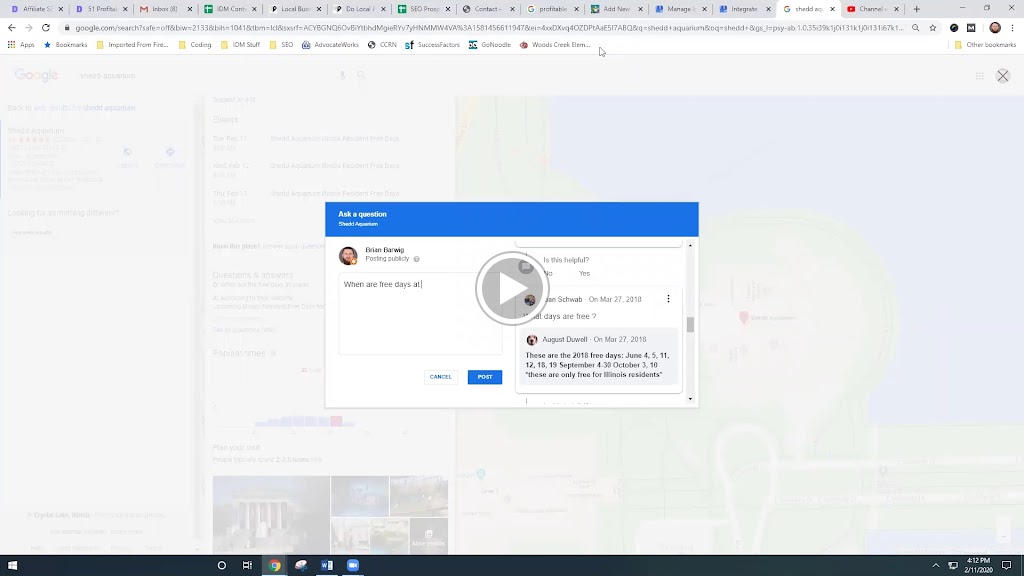The height and width of the screenshot is (576, 1024).
Task: Close the Google overlay with the X
Action: click(x=1003, y=76)
